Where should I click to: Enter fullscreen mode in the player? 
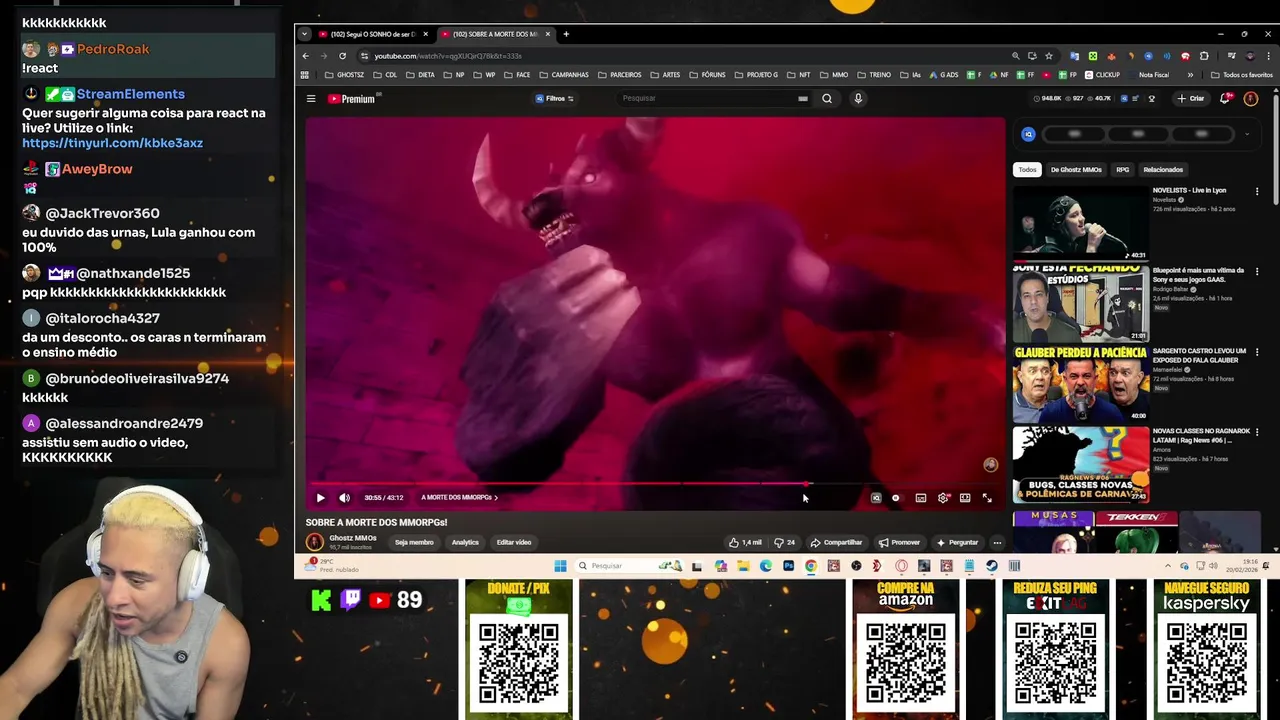pos(987,498)
